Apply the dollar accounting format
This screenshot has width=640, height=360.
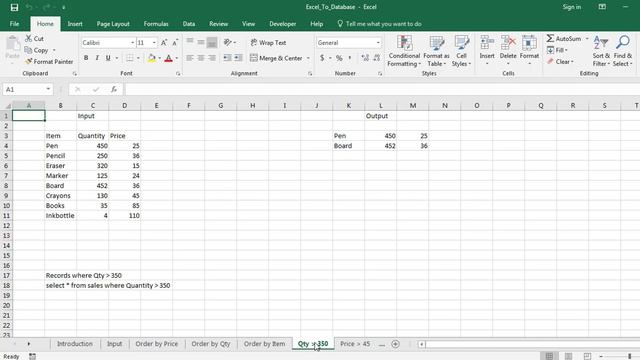322,58
